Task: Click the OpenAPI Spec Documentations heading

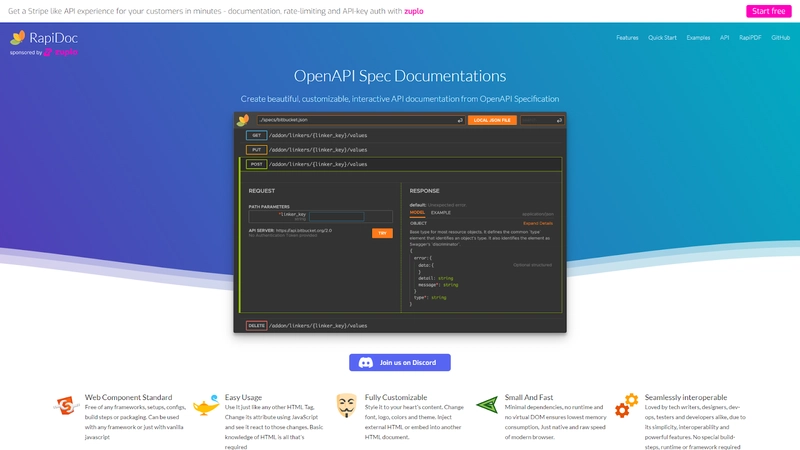Action: 400,76
